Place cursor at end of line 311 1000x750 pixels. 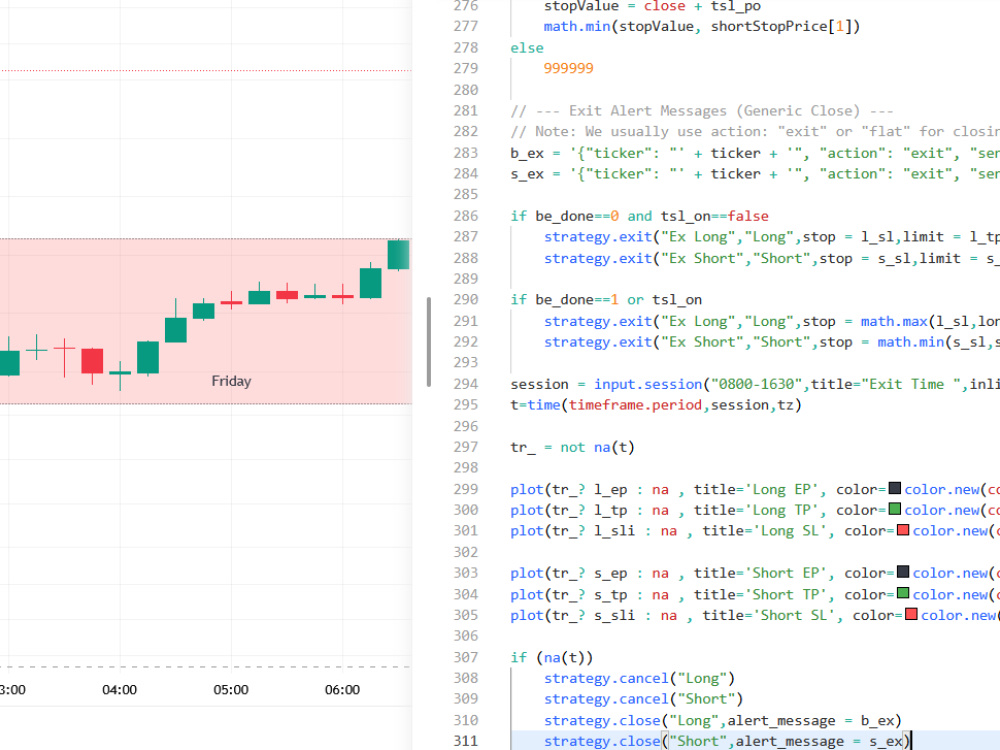(911, 740)
